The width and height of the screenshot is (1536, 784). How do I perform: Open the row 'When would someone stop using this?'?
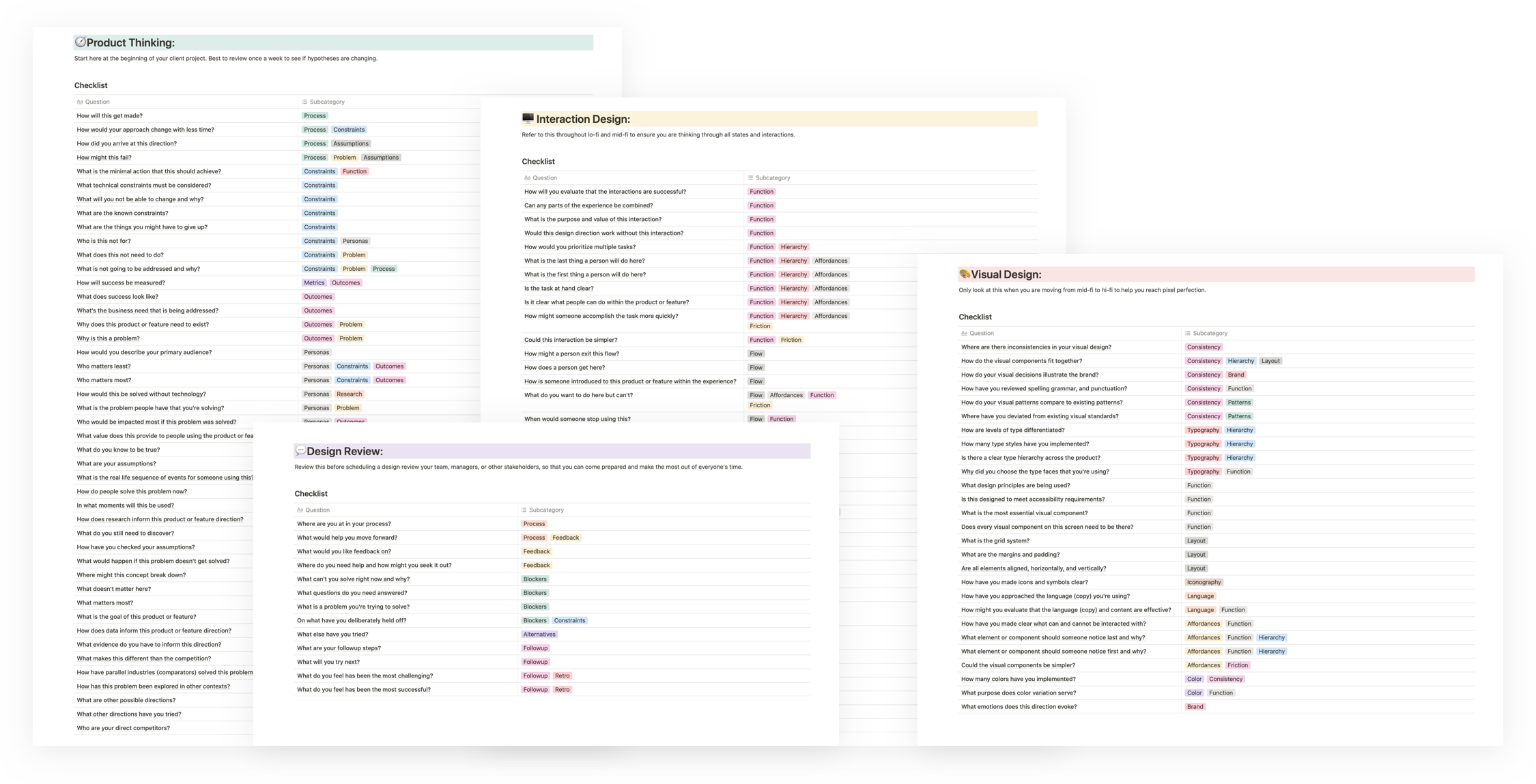pos(578,419)
